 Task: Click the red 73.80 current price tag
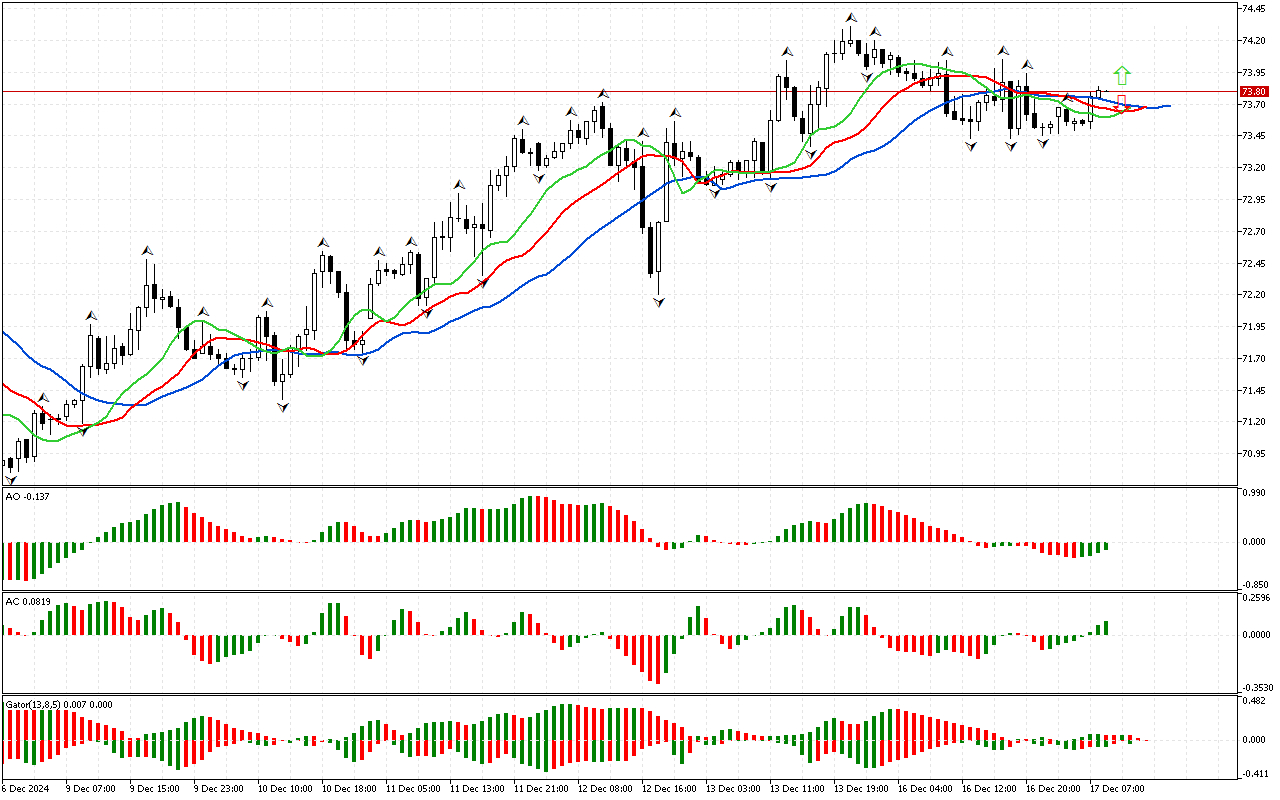tap(1253, 91)
